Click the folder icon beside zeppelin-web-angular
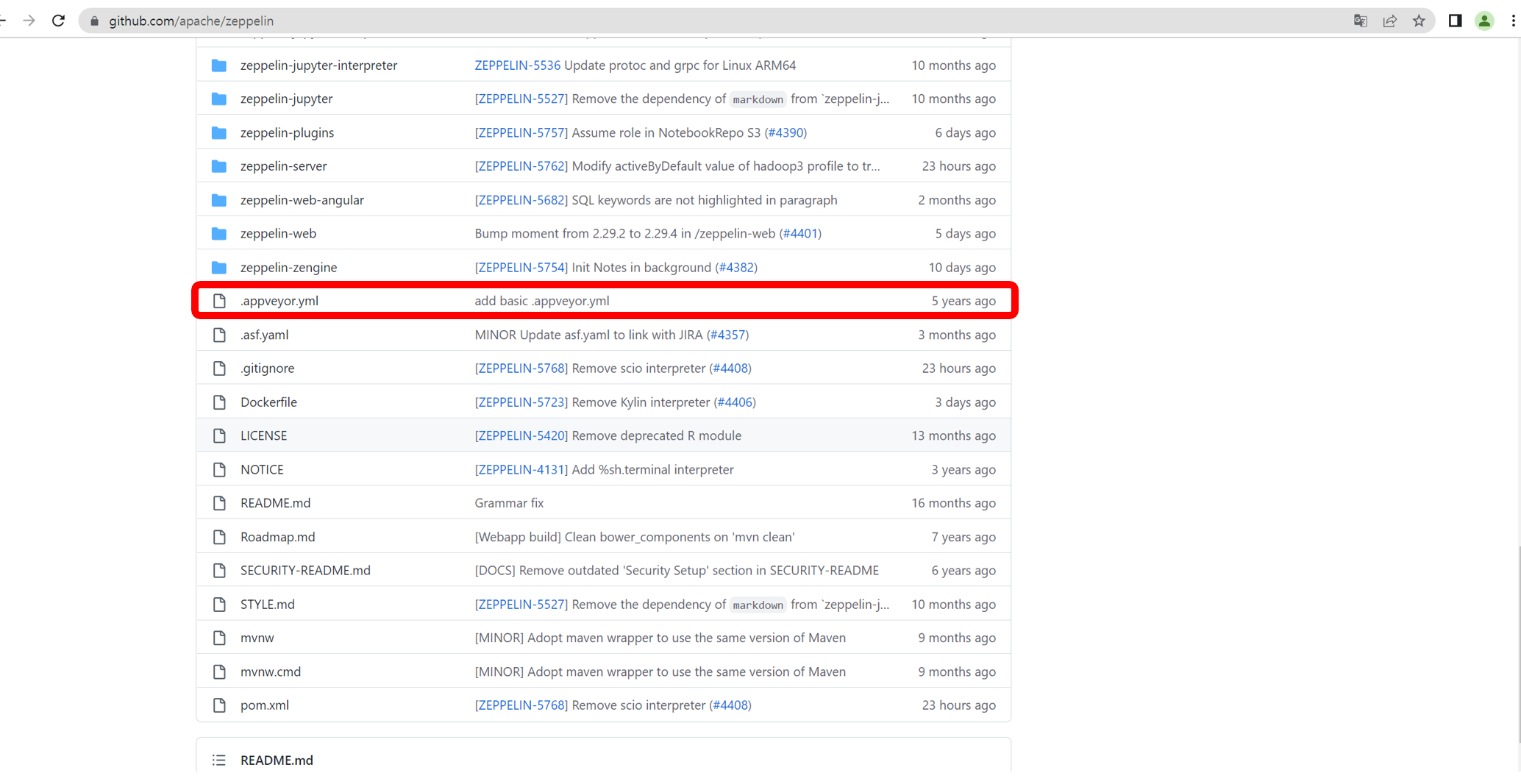 click(219, 200)
